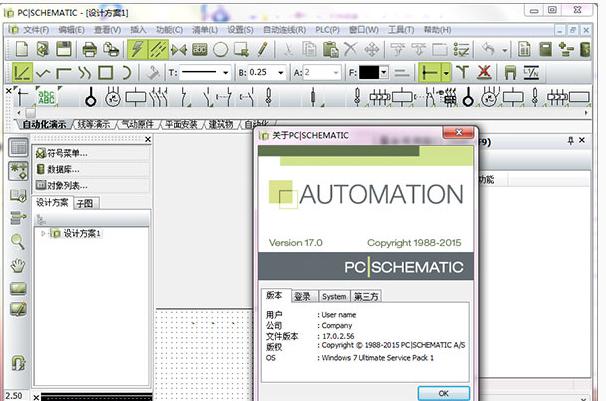
Task: Select the curved line tool
Action: click(x=85, y=73)
